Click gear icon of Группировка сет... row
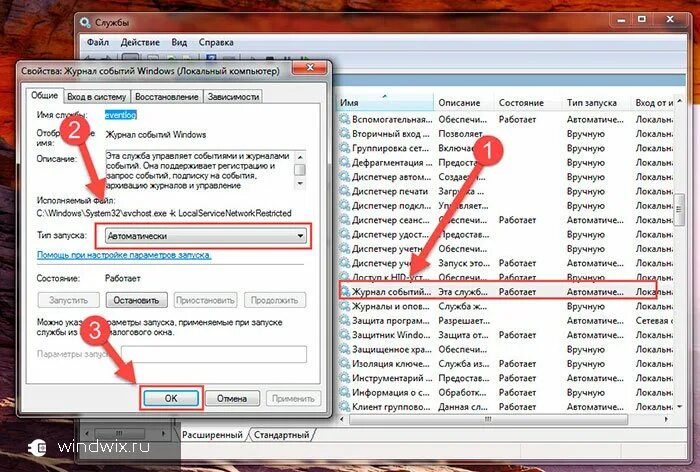 (344, 148)
